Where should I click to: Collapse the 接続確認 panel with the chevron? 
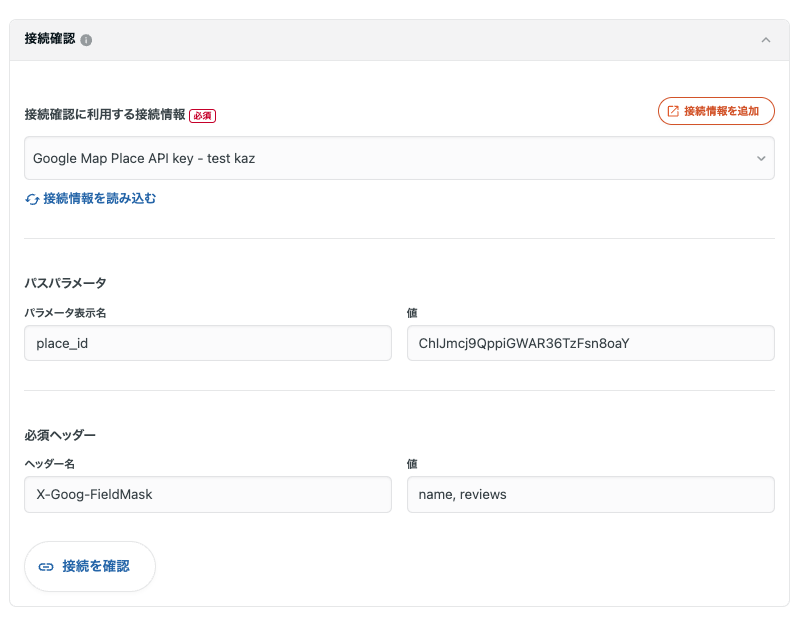(x=766, y=40)
